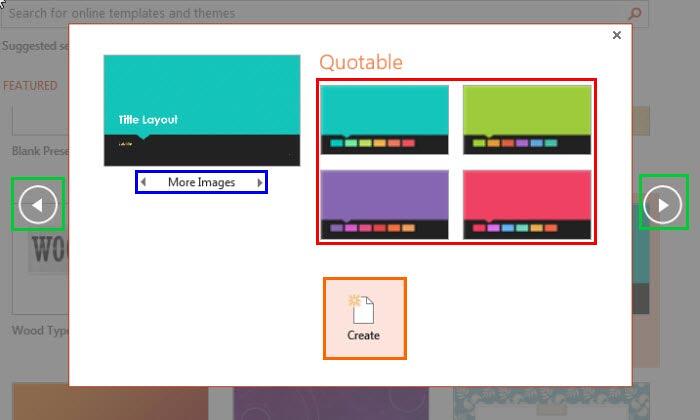Go to previous template with left circle arrow
The image size is (700, 420).
38,205
